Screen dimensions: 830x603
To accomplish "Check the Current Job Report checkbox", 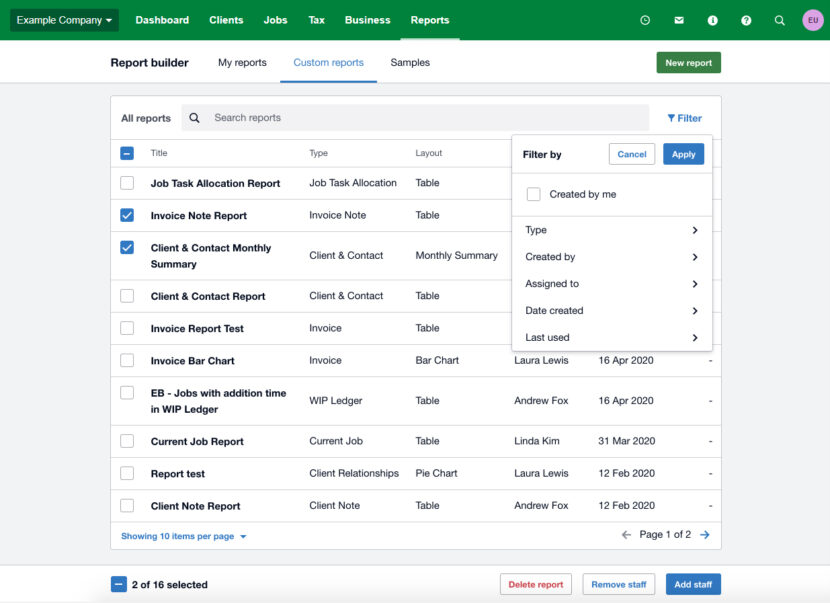I will [126, 441].
